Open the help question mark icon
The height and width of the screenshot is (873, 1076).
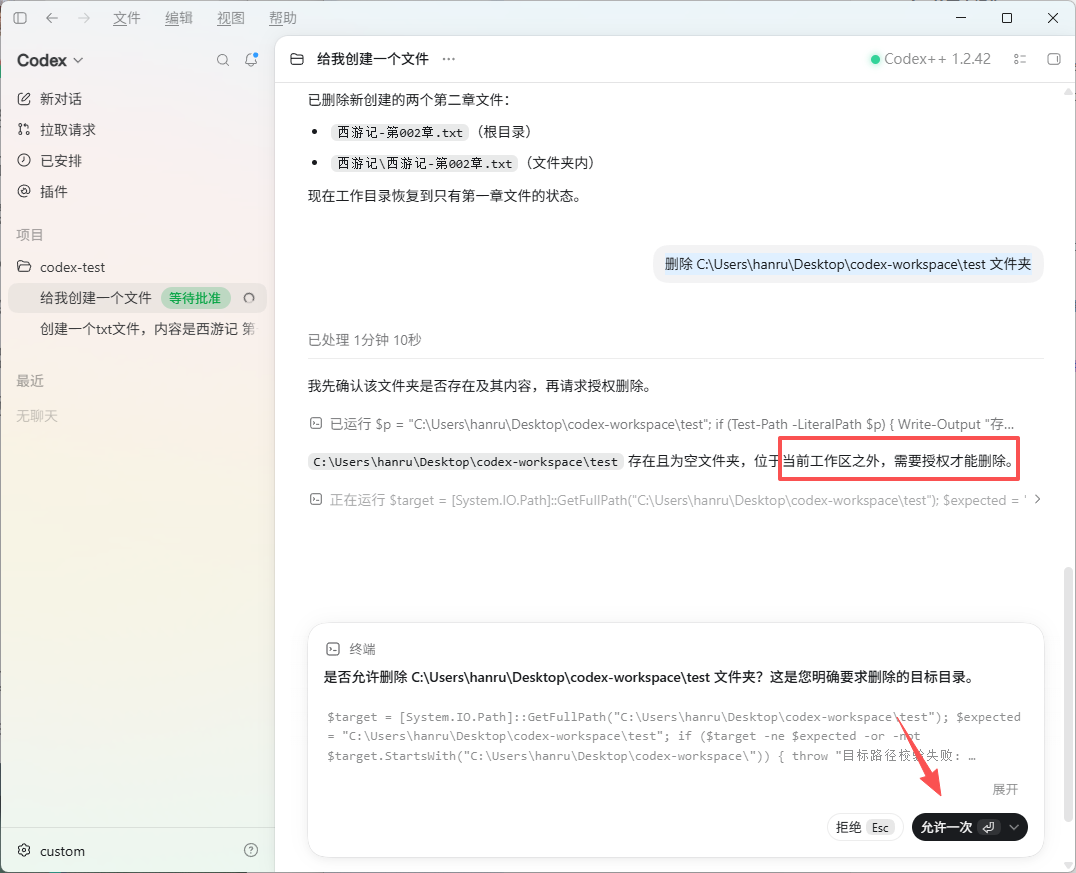pos(251,850)
